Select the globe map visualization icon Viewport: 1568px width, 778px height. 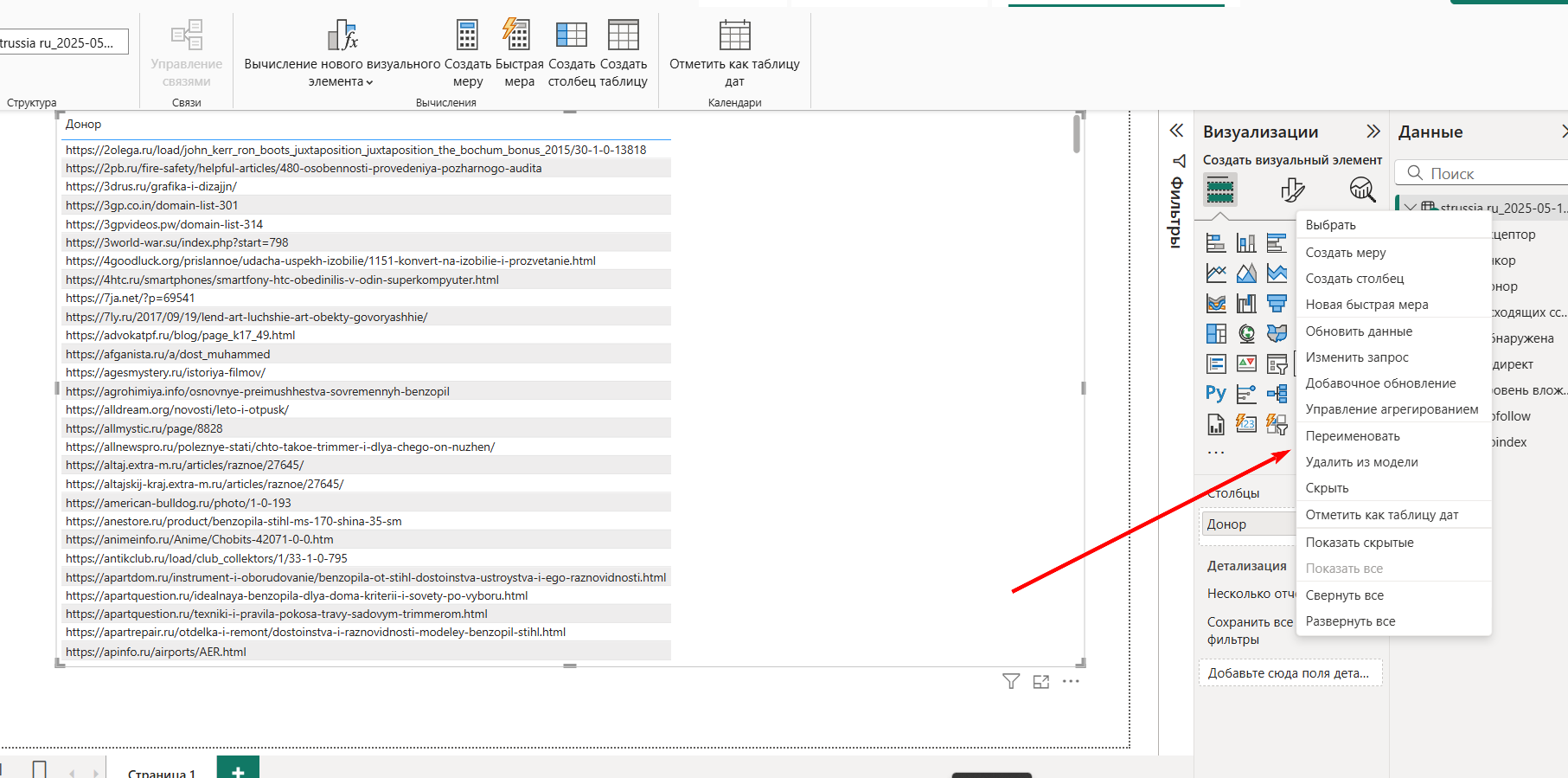click(1246, 333)
